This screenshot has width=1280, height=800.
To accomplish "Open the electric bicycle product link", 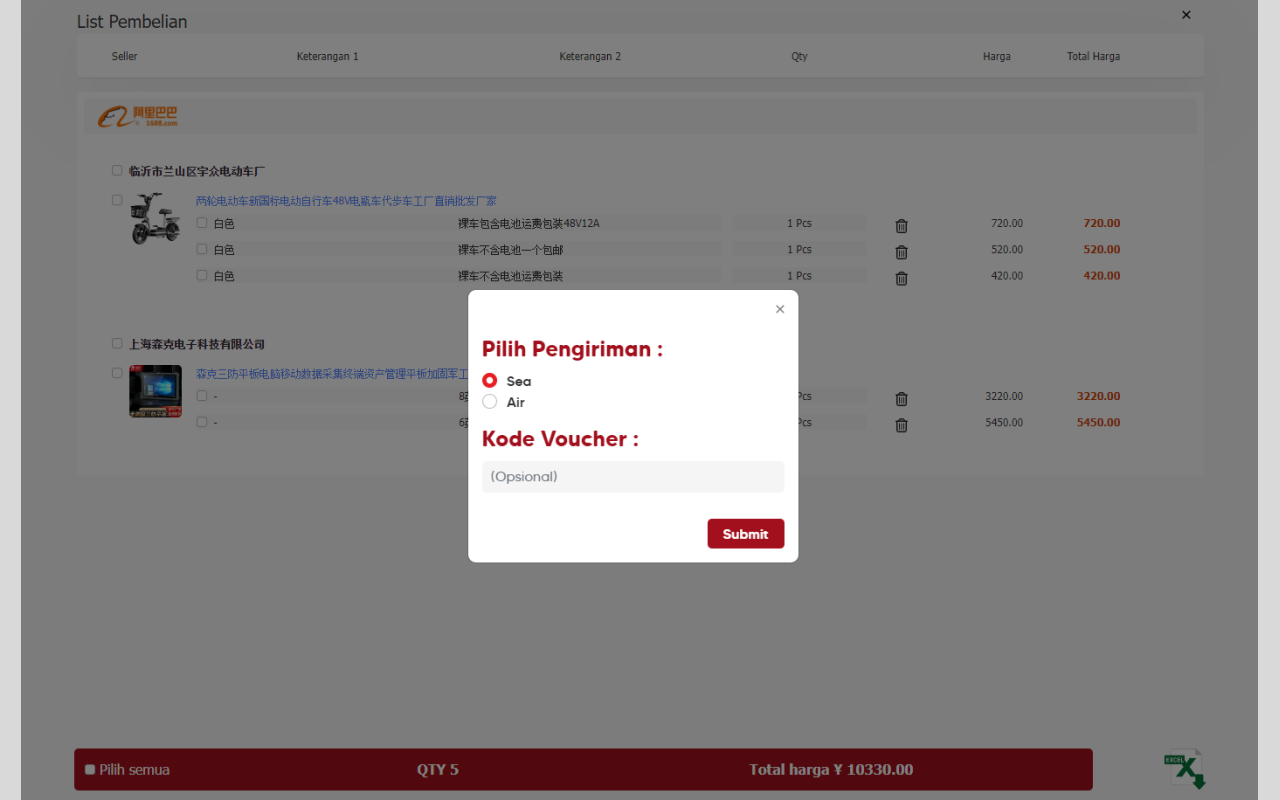I will click(346, 199).
